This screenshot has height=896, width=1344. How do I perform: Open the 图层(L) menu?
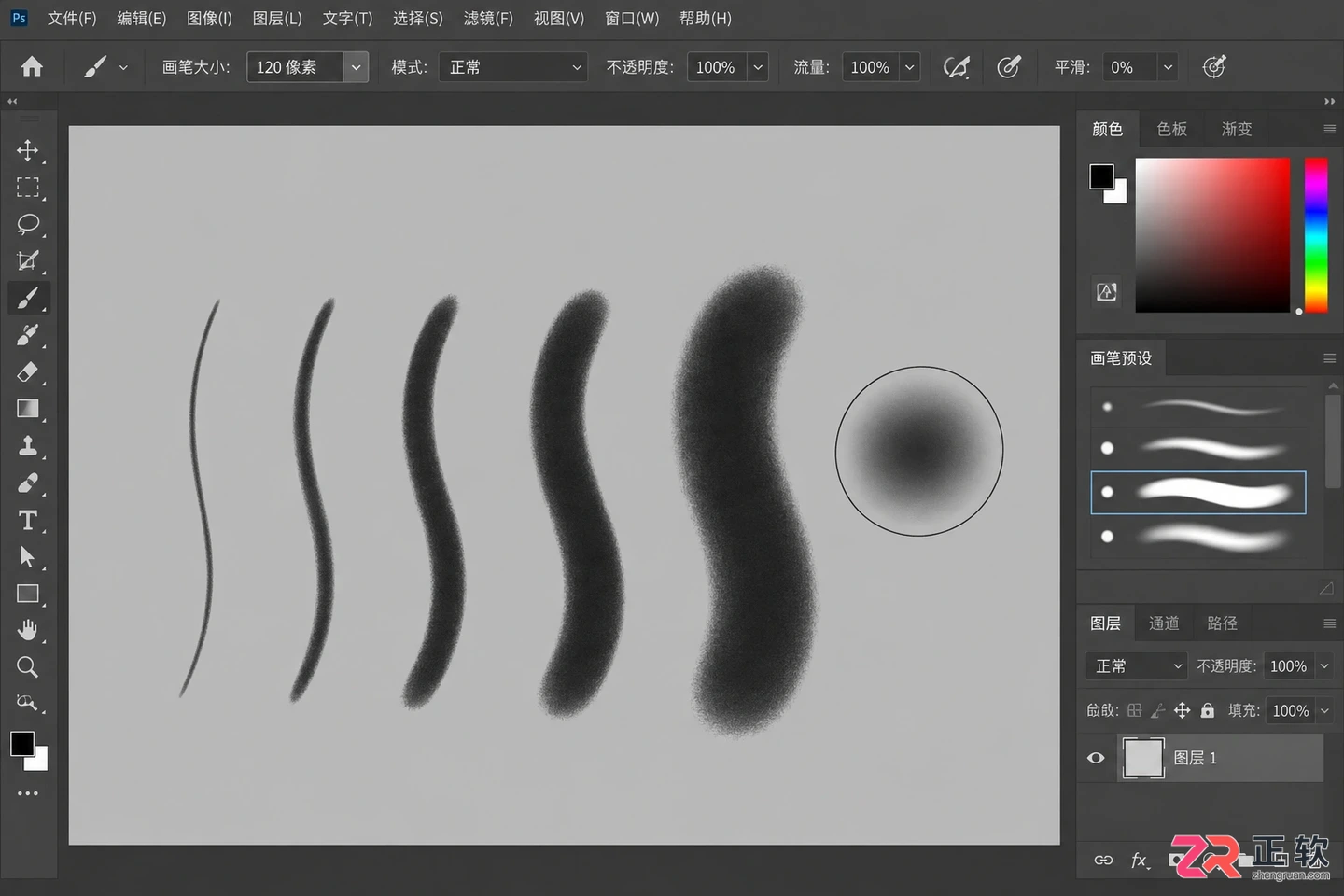(x=277, y=19)
